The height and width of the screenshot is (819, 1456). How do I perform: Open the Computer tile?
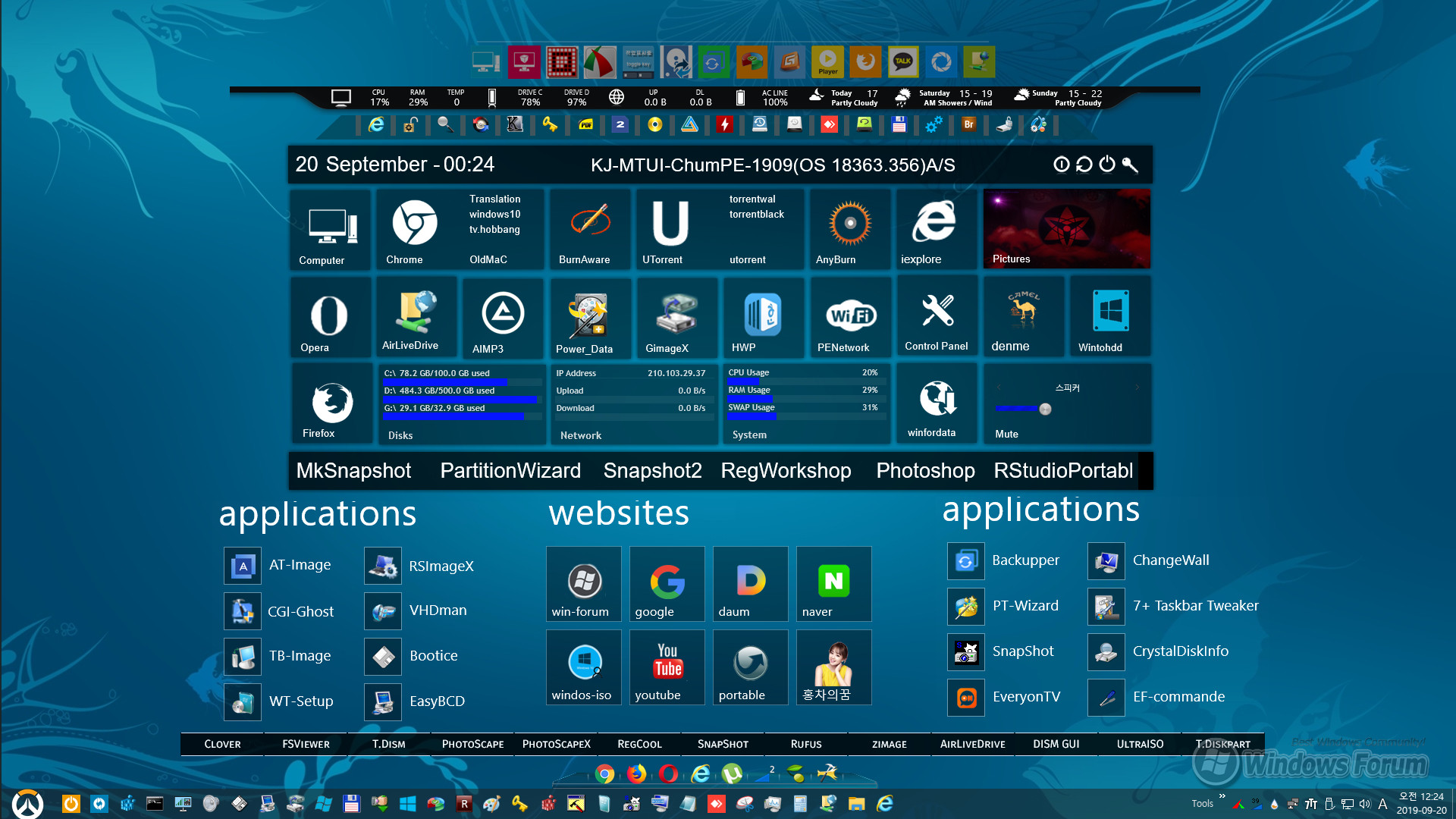coord(330,229)
